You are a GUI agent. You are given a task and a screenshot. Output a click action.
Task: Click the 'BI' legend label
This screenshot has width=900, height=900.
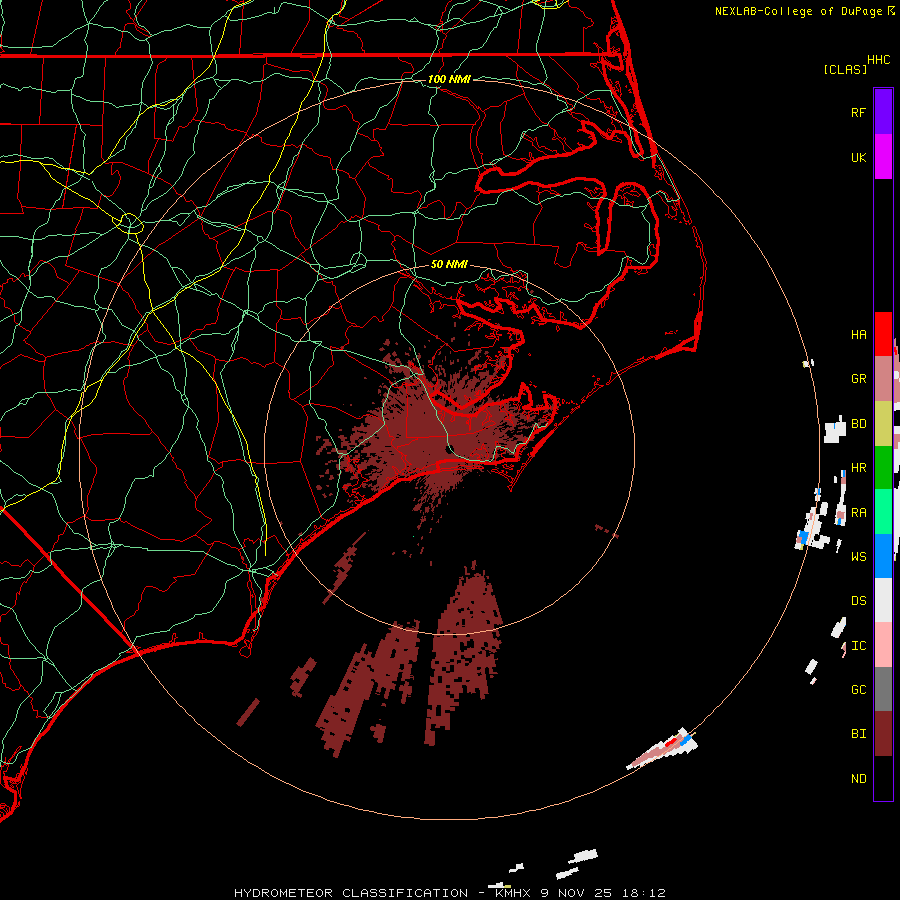coord(858,734)
